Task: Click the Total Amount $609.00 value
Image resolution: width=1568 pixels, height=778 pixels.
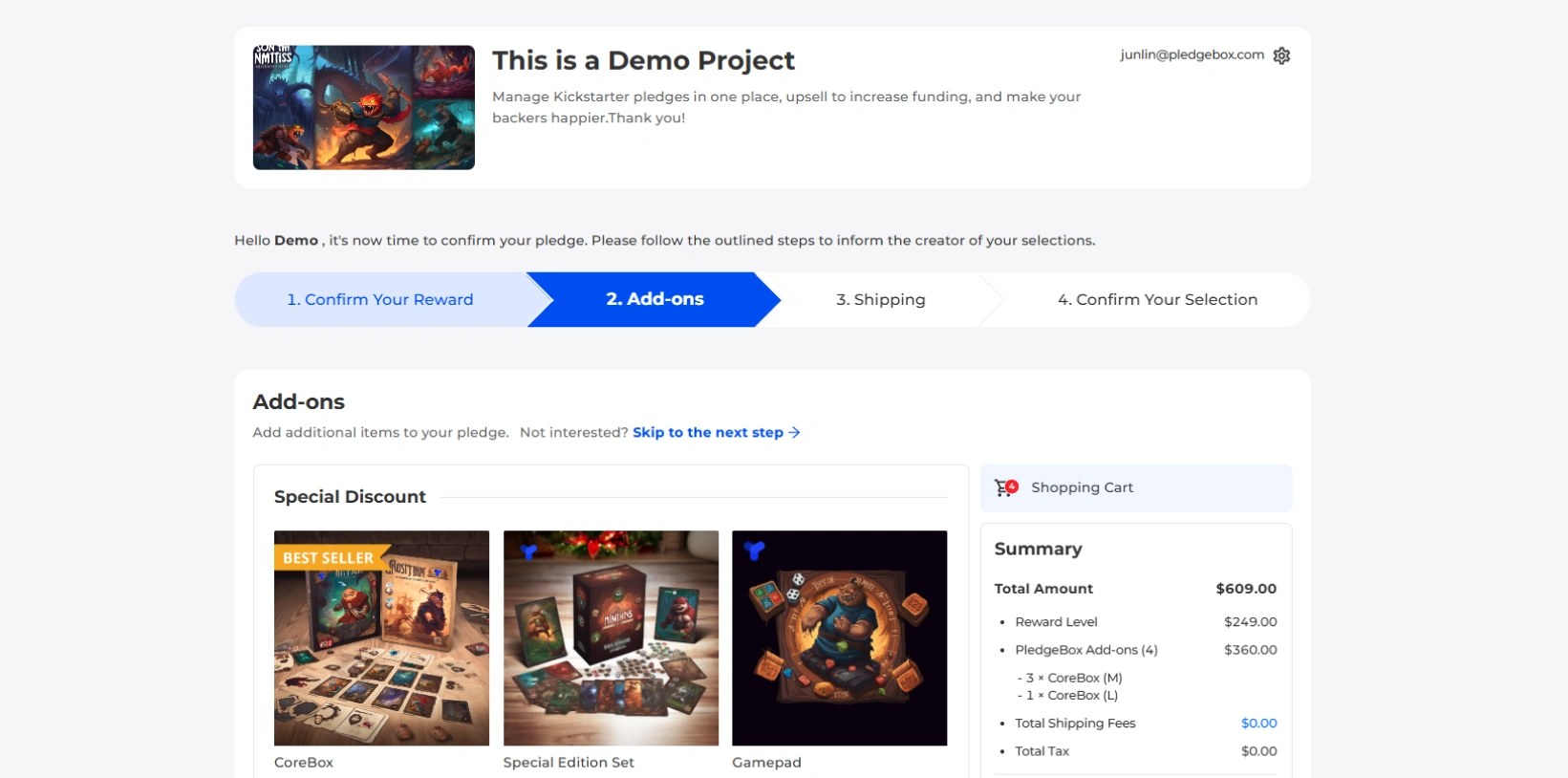Action: 1246,589
